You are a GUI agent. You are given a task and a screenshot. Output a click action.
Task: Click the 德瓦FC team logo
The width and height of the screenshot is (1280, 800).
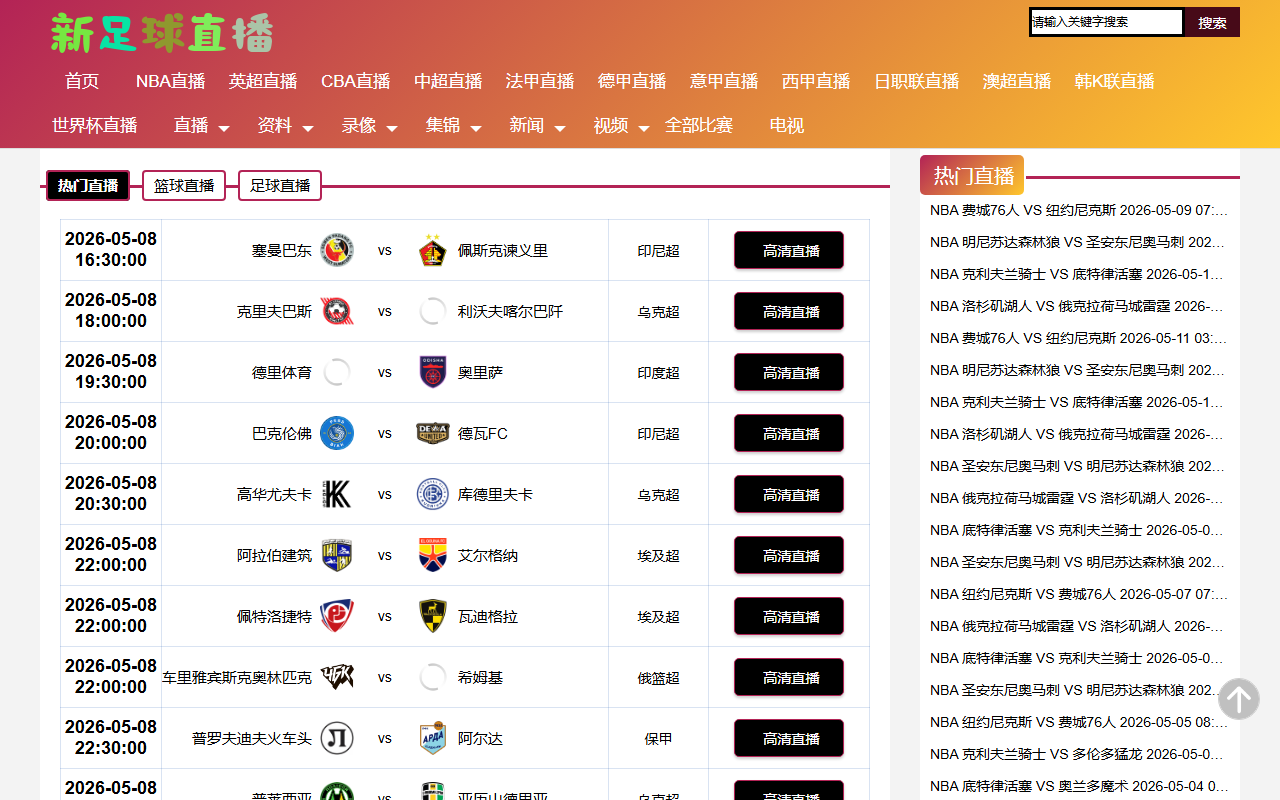[433, 433]
